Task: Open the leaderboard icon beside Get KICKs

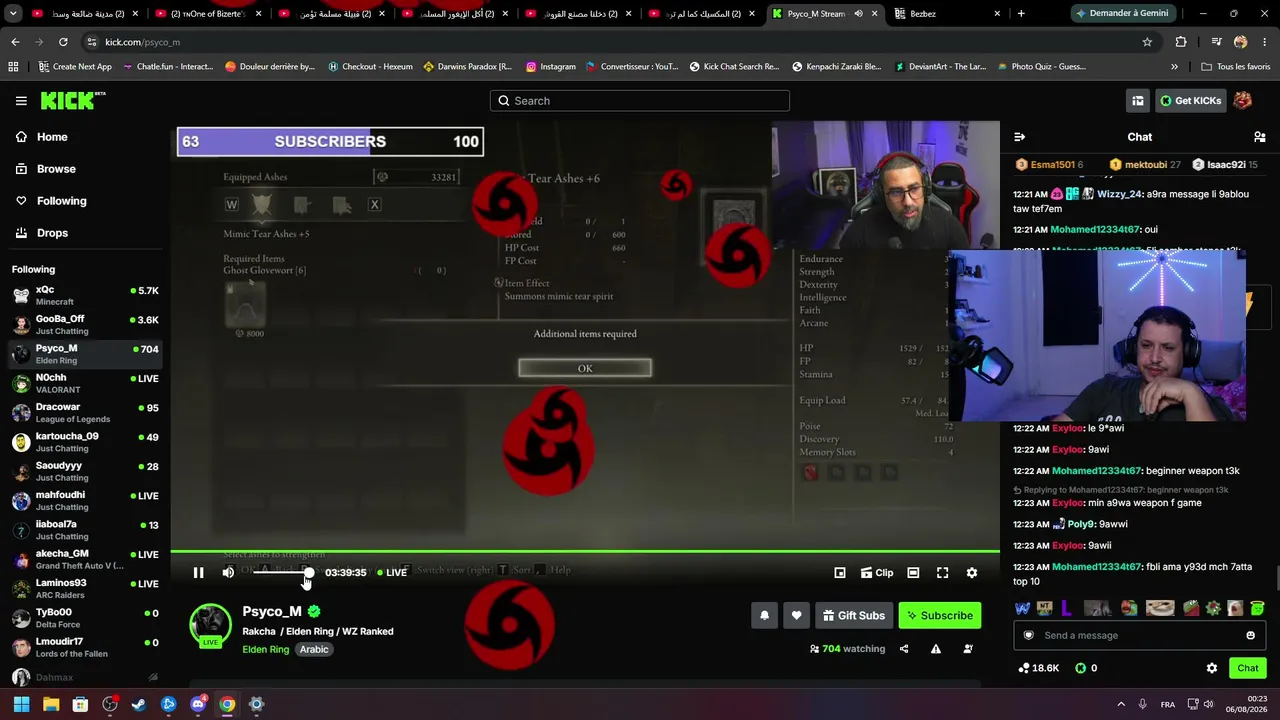Action: pyautogui.click(x=1138, y=101)
